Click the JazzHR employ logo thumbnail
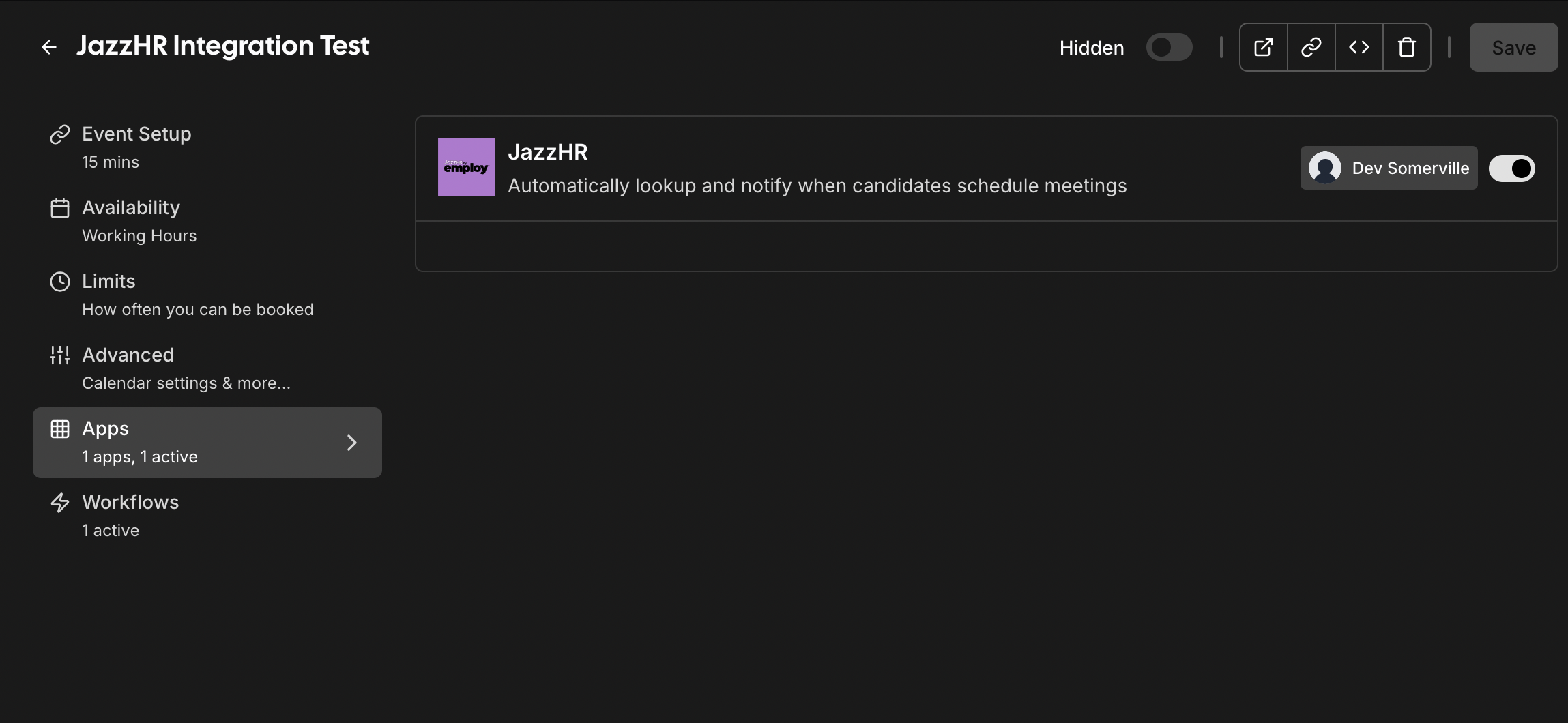 (465, 167)
